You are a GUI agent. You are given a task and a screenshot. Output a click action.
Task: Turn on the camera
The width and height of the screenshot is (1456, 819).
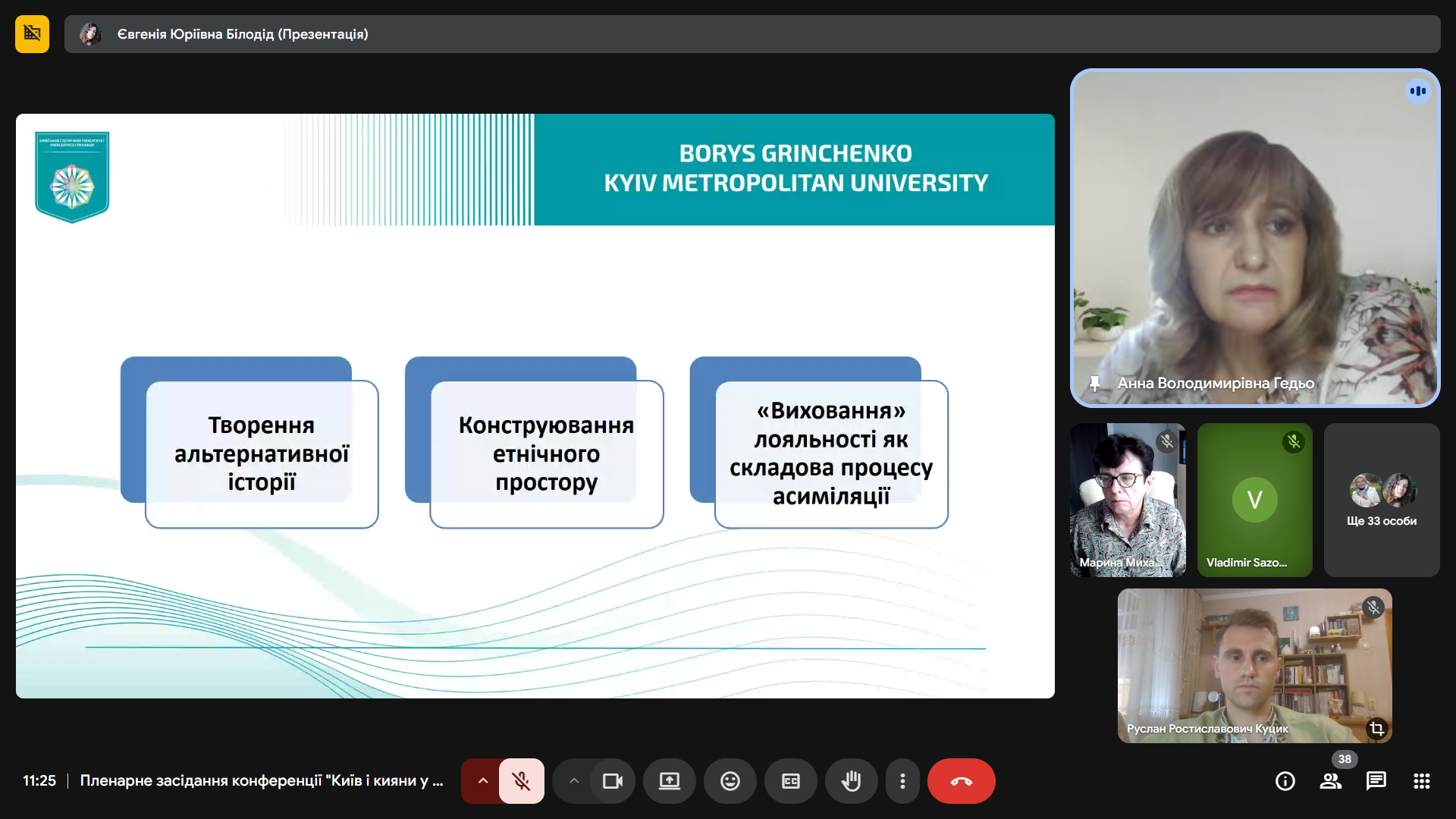pos(612,781)
